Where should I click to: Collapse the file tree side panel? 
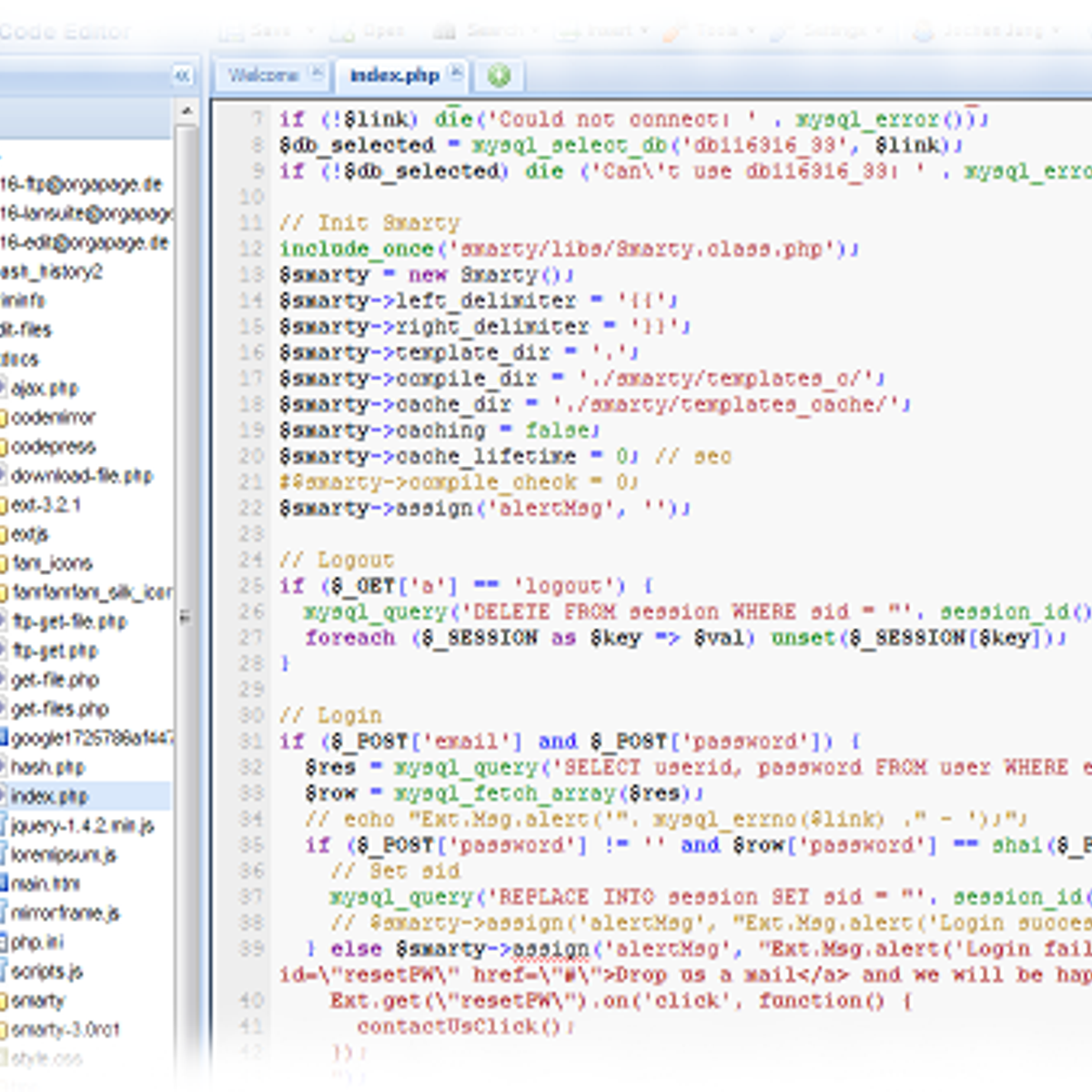[183, 76]
